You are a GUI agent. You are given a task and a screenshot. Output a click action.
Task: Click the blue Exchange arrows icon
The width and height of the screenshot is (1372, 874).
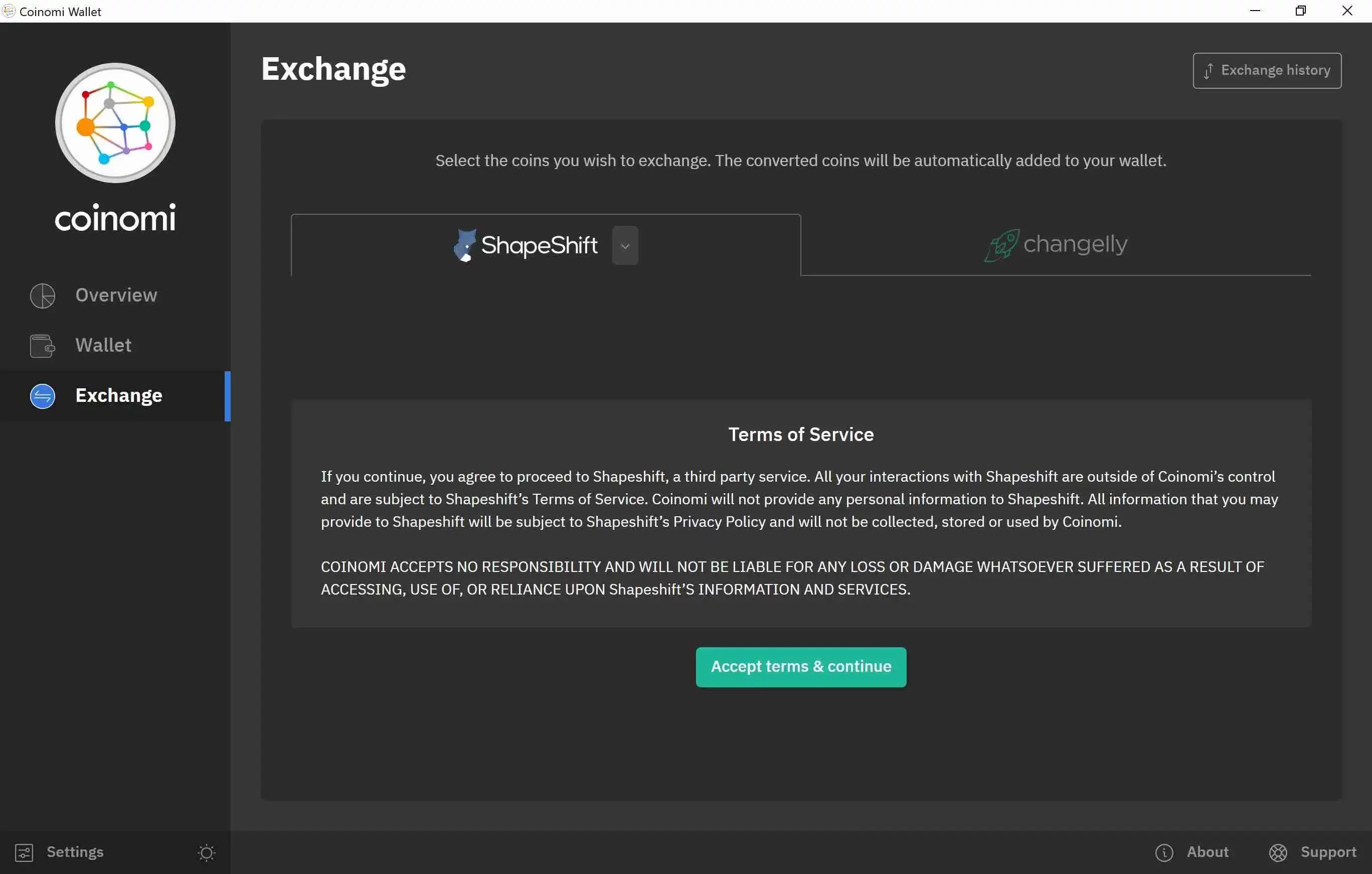[x=43, y=396]
